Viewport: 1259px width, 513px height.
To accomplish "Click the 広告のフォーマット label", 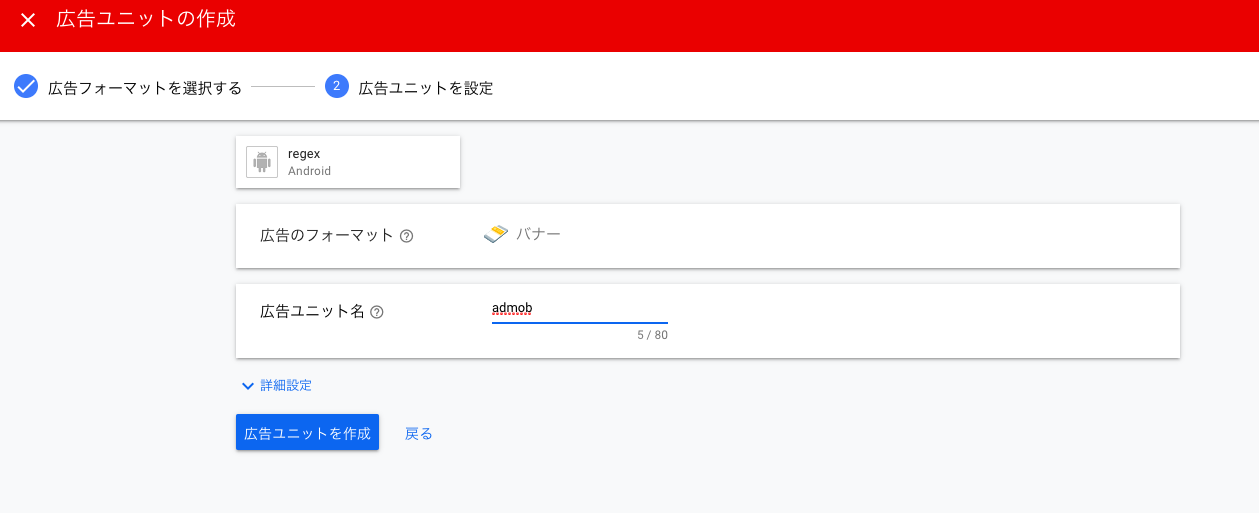I will 327,236.
